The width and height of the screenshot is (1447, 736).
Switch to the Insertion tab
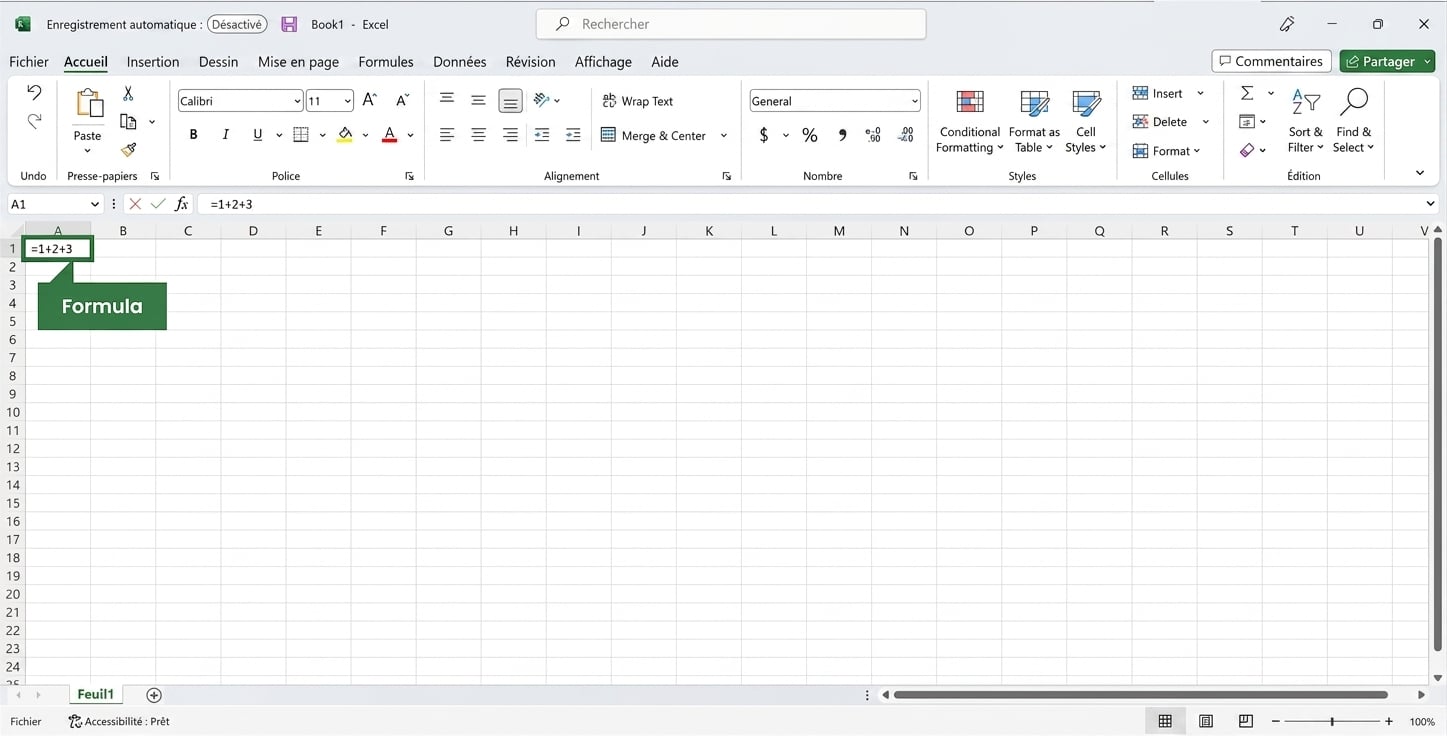[153, 61]
